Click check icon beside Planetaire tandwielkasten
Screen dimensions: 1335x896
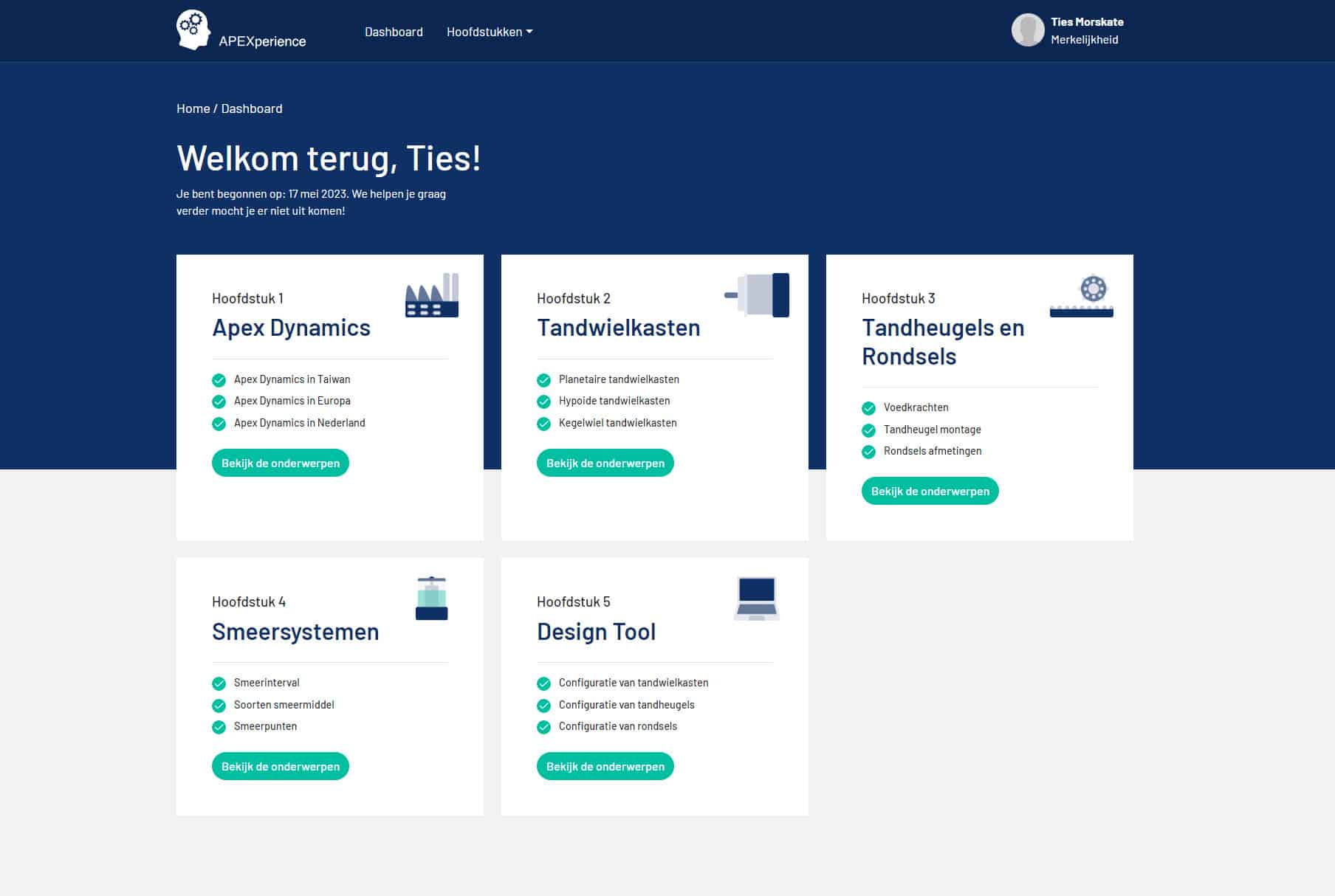(x=543, y=380)
